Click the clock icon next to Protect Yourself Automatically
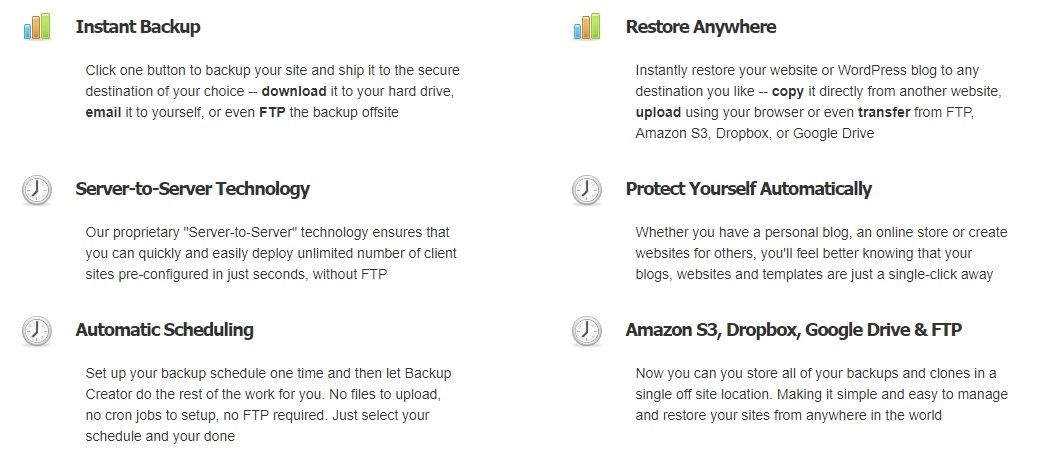The height and width of the screenshot is (455, 1043). coord(586,190)
